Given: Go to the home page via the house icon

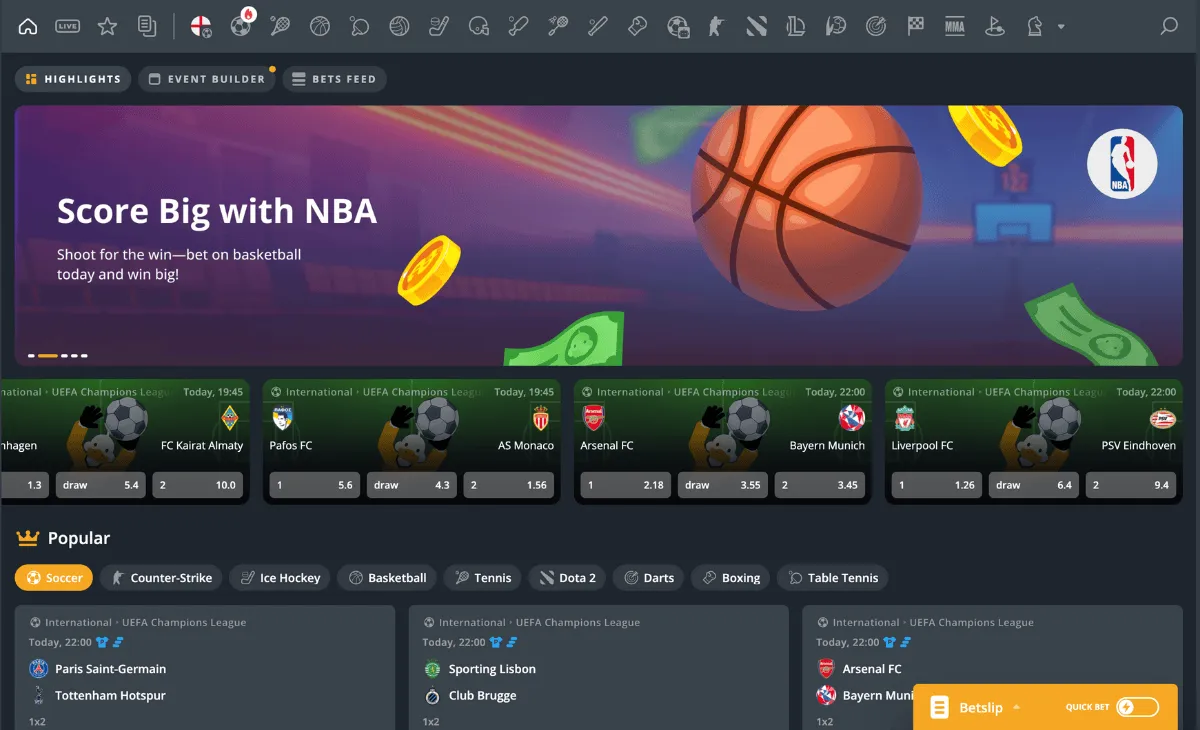Looking at the screenshot, I should coord(28,26).
